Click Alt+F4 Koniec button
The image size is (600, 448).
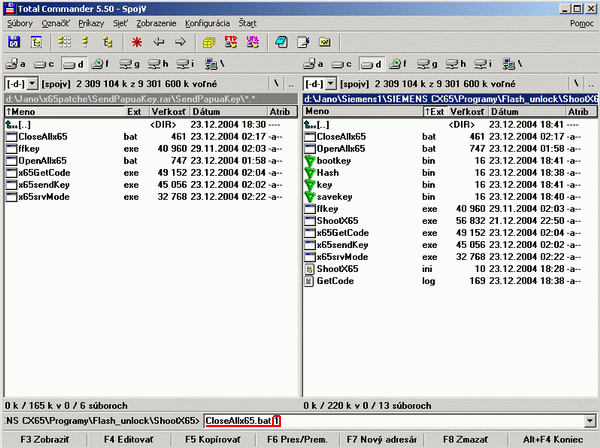[553, 440]
